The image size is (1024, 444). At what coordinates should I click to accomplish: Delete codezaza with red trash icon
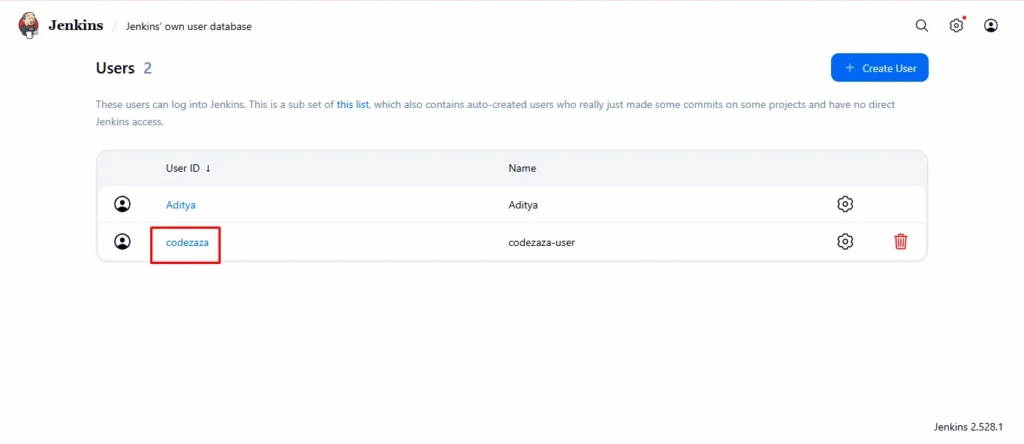point(900,241)
